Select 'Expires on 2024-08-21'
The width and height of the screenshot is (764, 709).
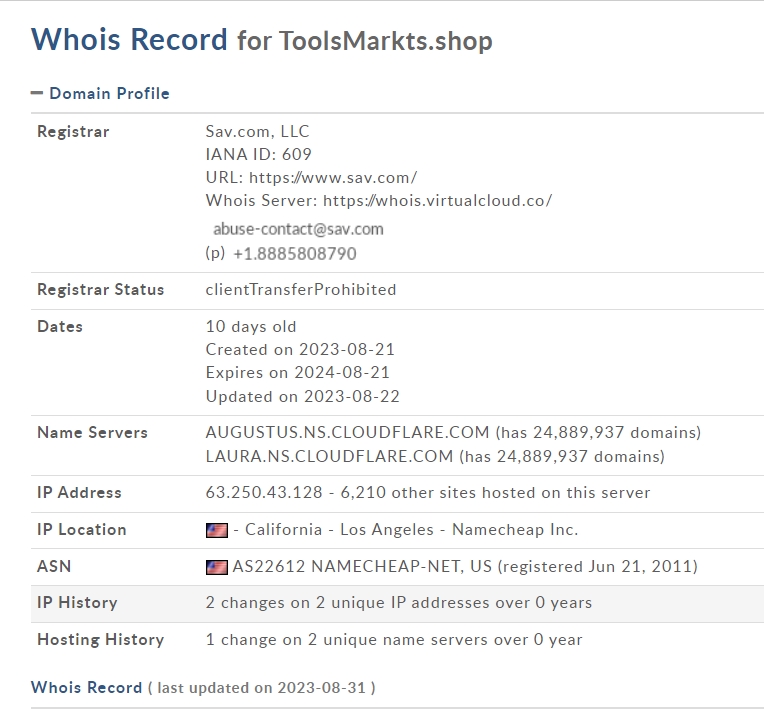[298, 372]
